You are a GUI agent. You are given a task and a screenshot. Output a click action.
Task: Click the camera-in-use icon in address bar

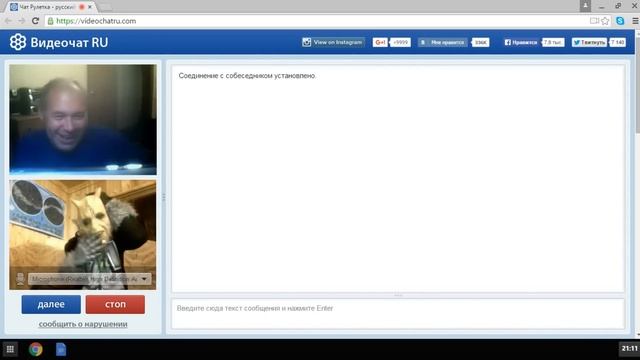click(594, 21)
